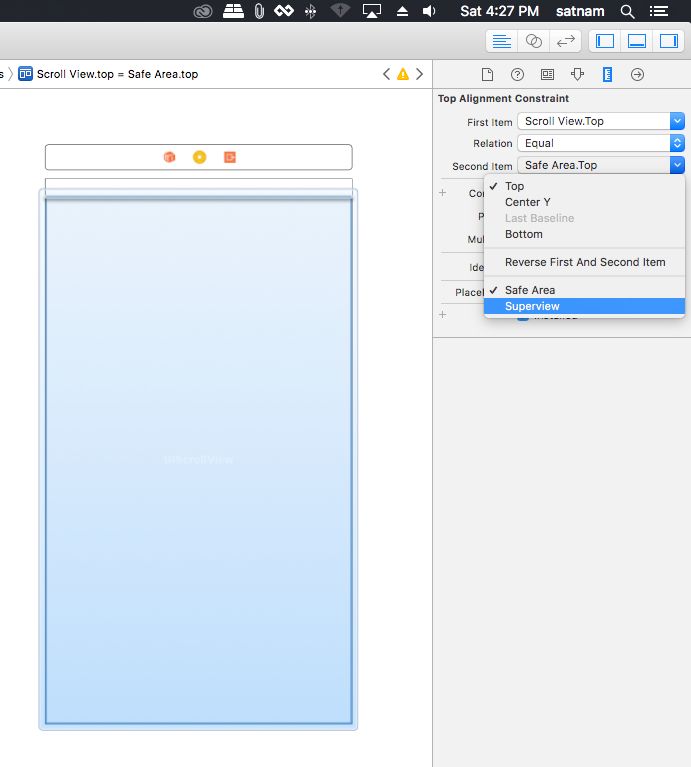Viewport: 691px width, 767px height.
Task: Choose Bottom menu item
Action: coord(584,234)
